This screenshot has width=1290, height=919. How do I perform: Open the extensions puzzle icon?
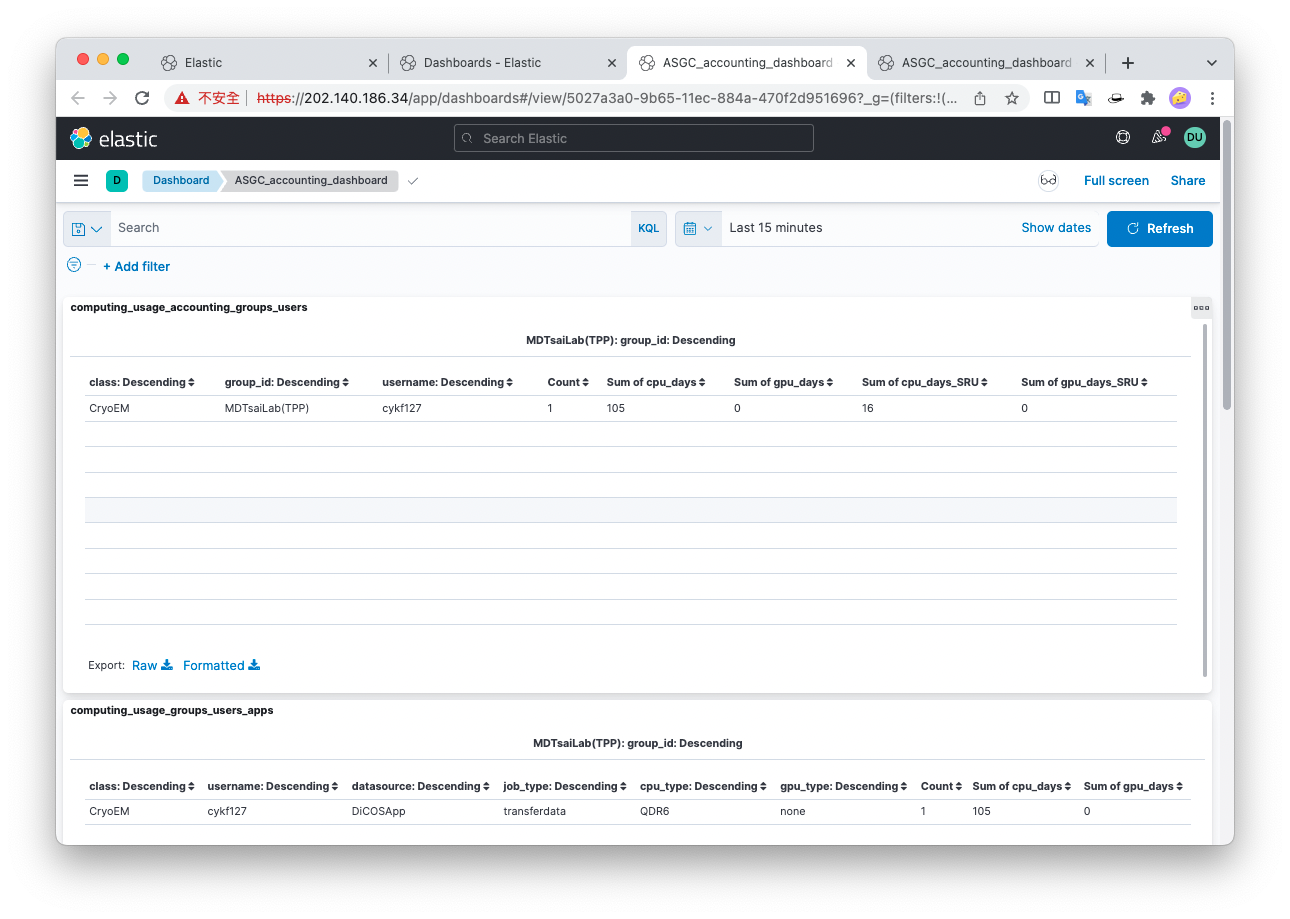[x=1148, y=98]
